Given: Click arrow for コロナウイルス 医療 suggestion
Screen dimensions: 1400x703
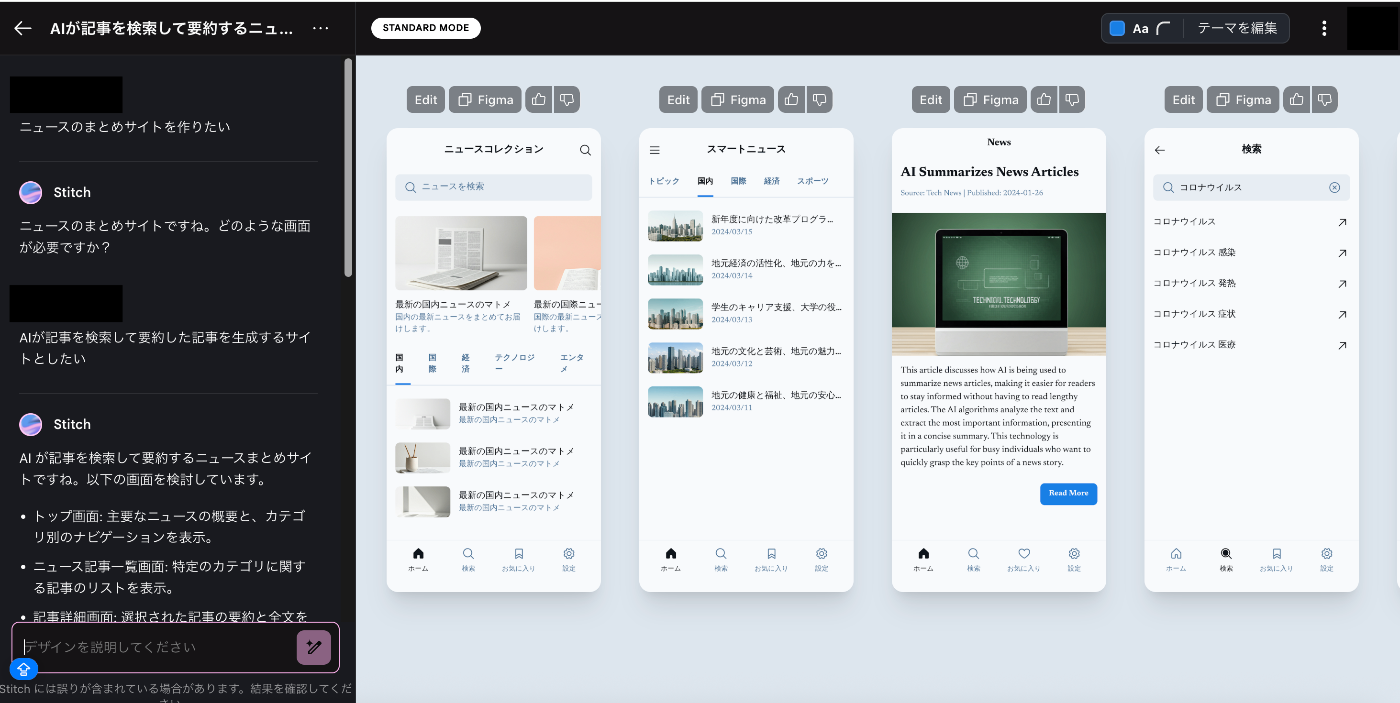Looking at the screenshot, I should click(x=1342, y=345).
